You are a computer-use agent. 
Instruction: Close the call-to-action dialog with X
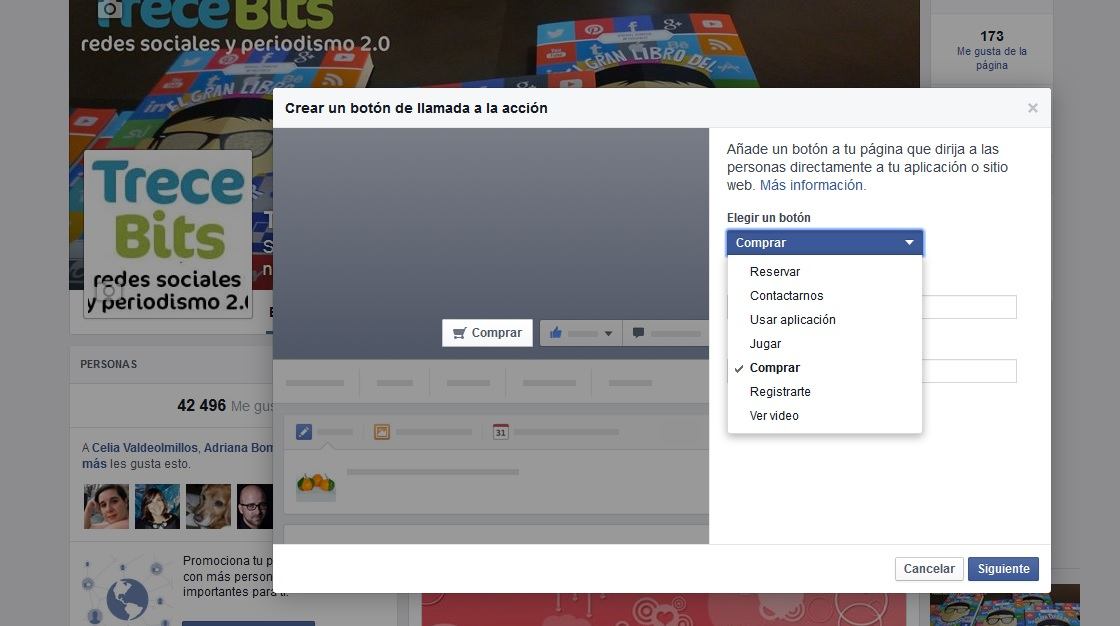coord(1032,108)
